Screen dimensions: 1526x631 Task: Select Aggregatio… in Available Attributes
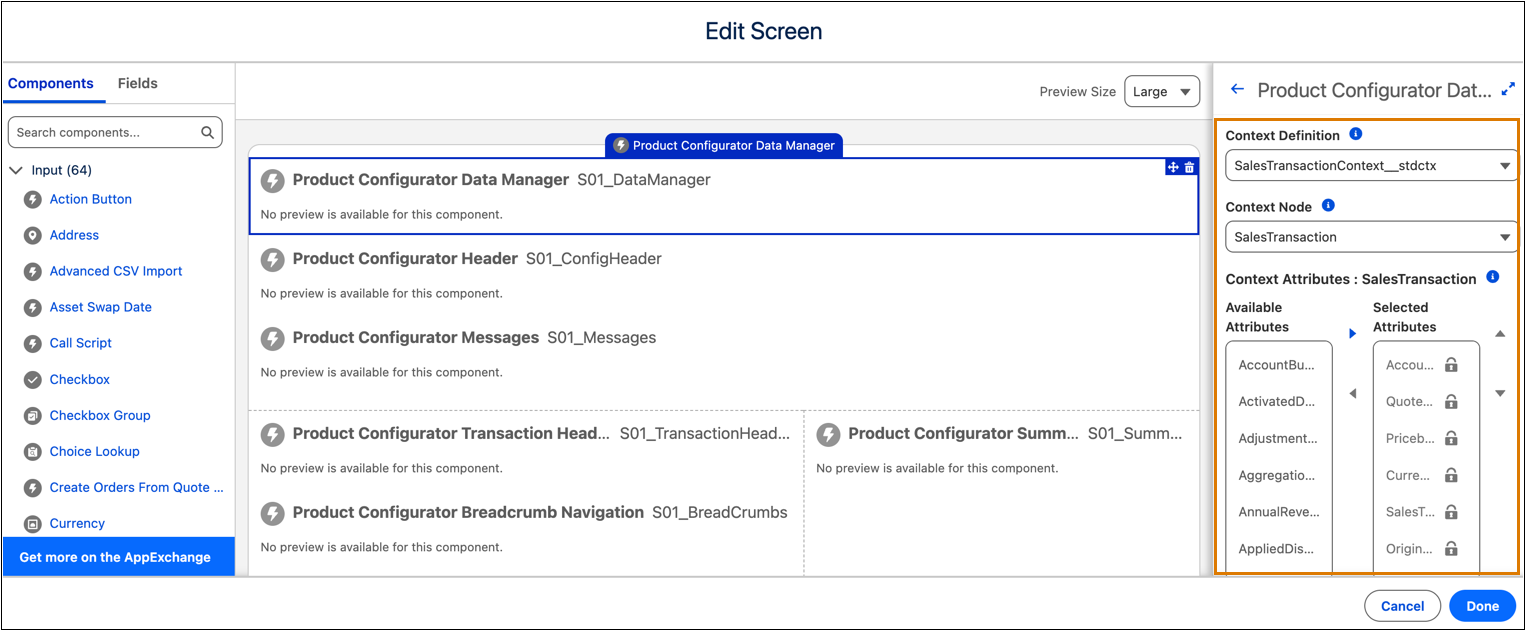click(x=1278, y=475)
